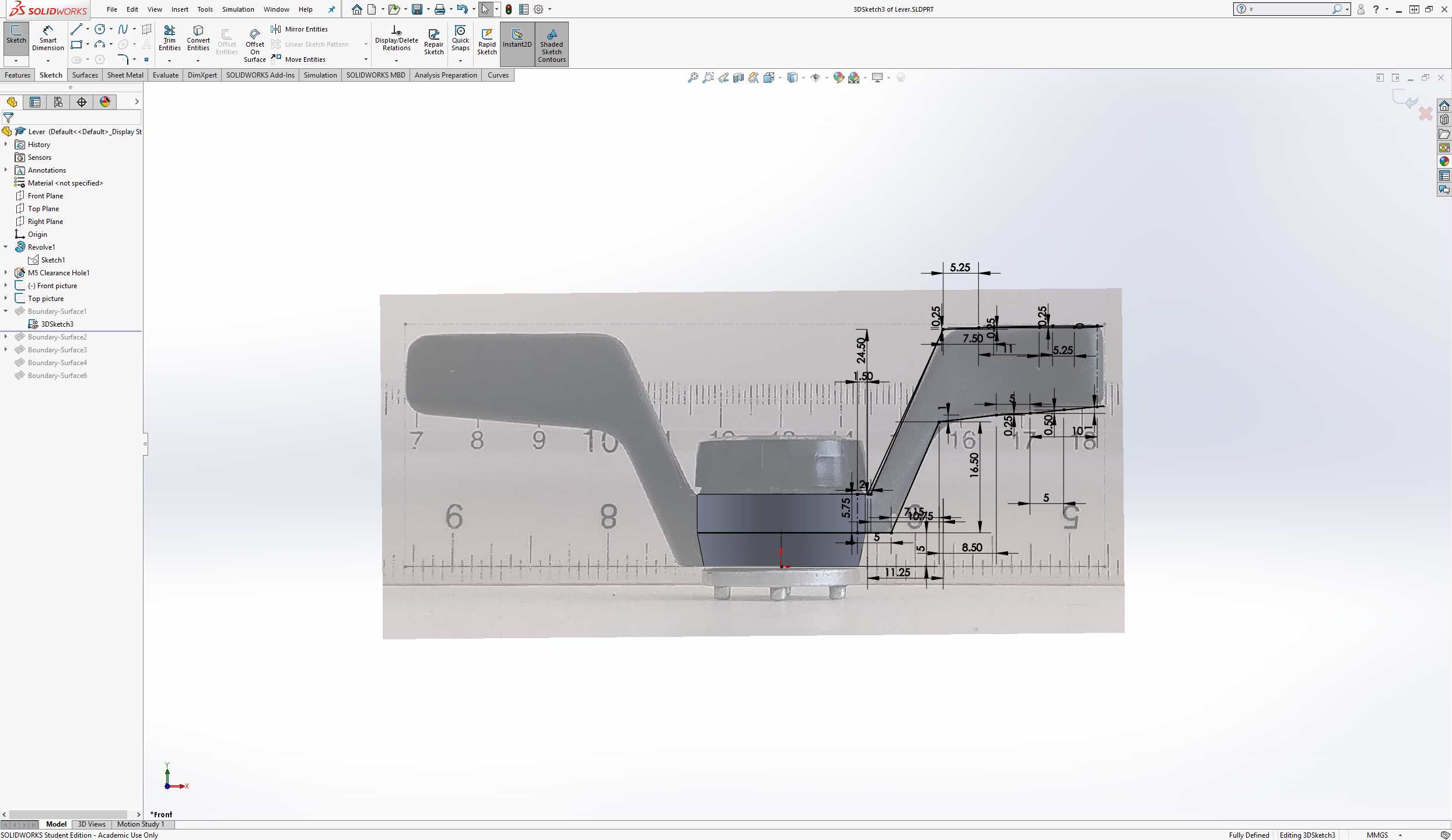Open the DisplayManager panel tab
This screenshot has width=1452, height=840.
(105, 102)
